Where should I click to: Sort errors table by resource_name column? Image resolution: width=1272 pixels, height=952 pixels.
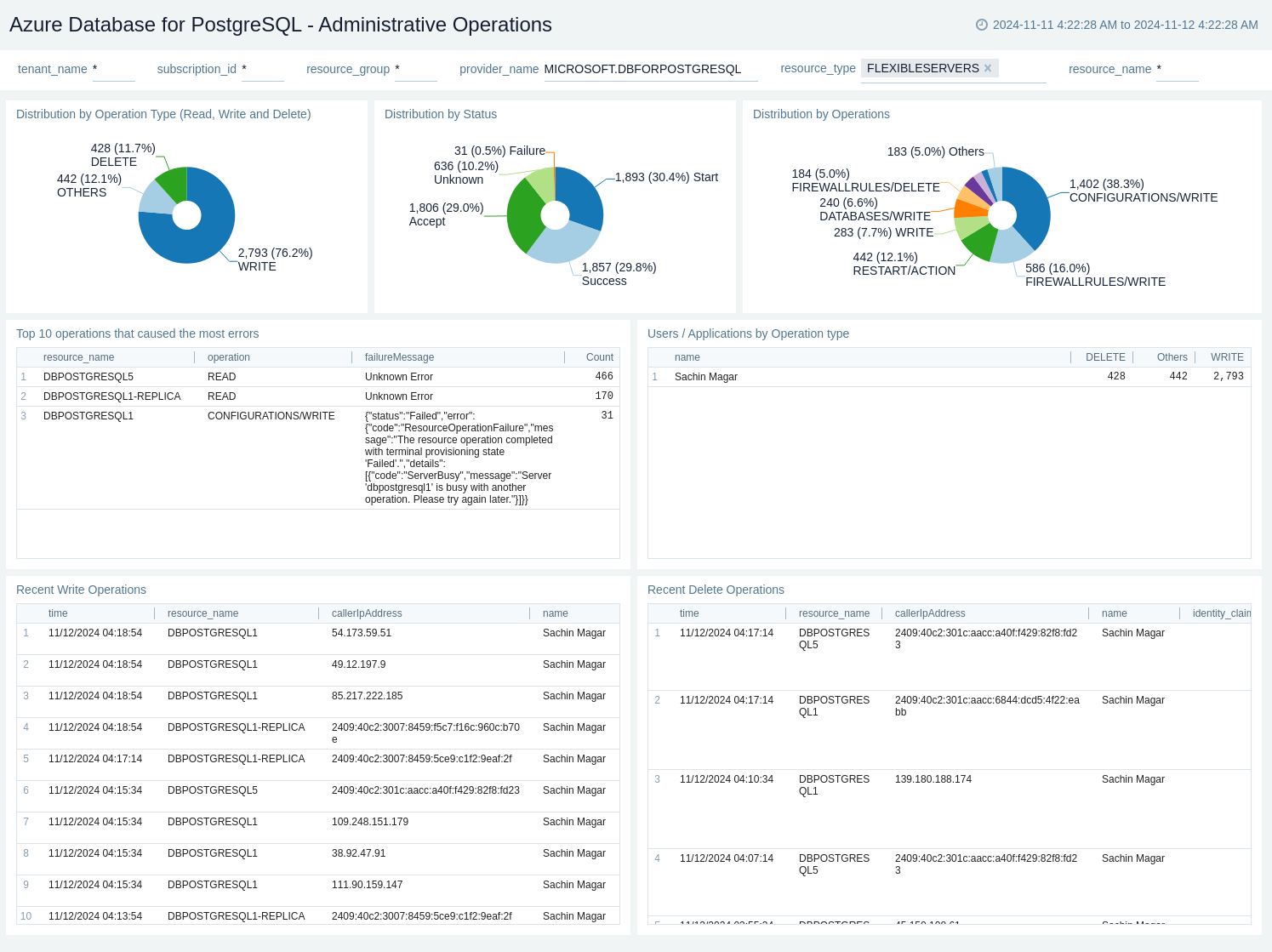tap(78, 357)
